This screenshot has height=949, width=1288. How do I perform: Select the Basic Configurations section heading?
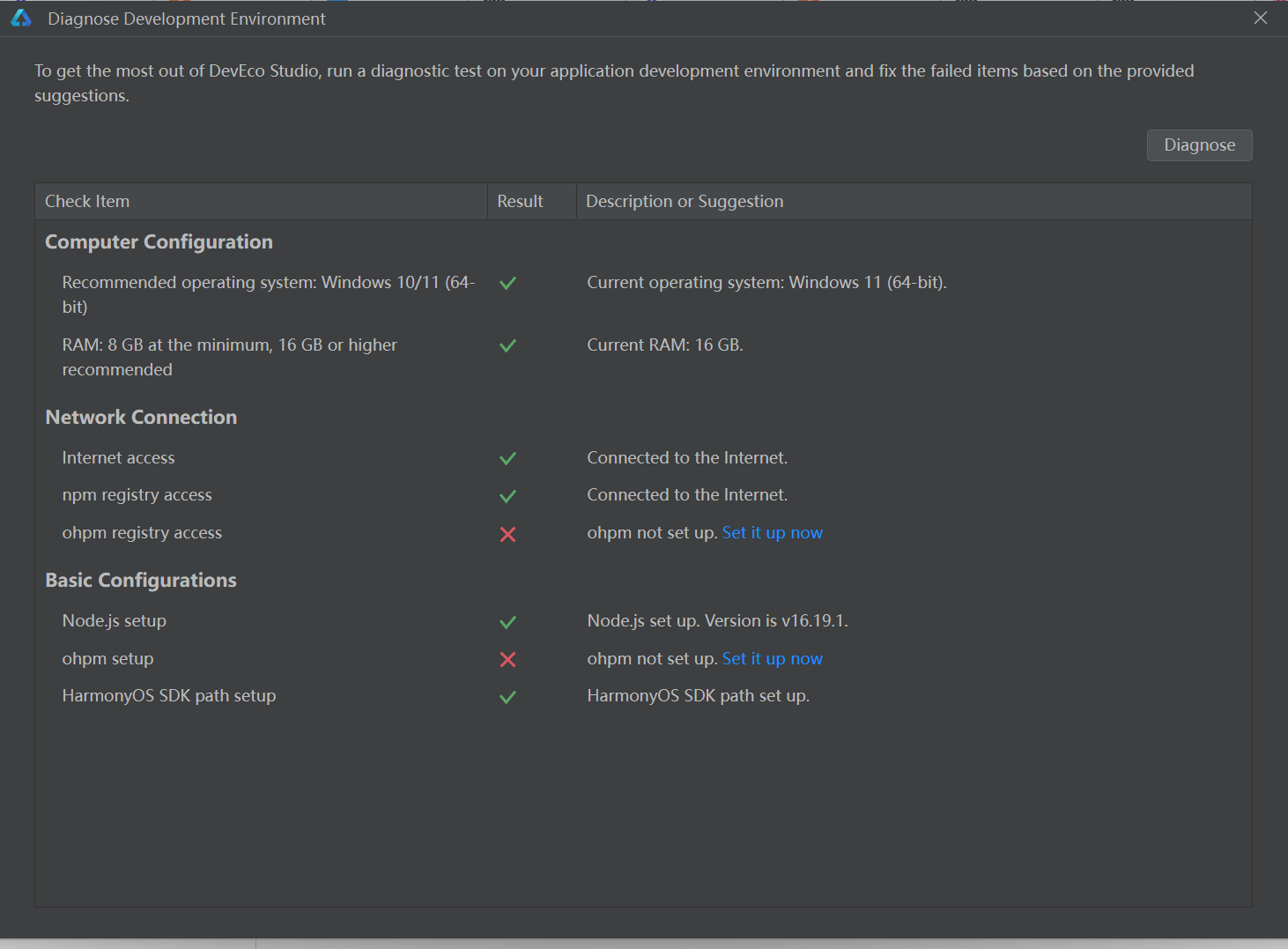[141, 581]
